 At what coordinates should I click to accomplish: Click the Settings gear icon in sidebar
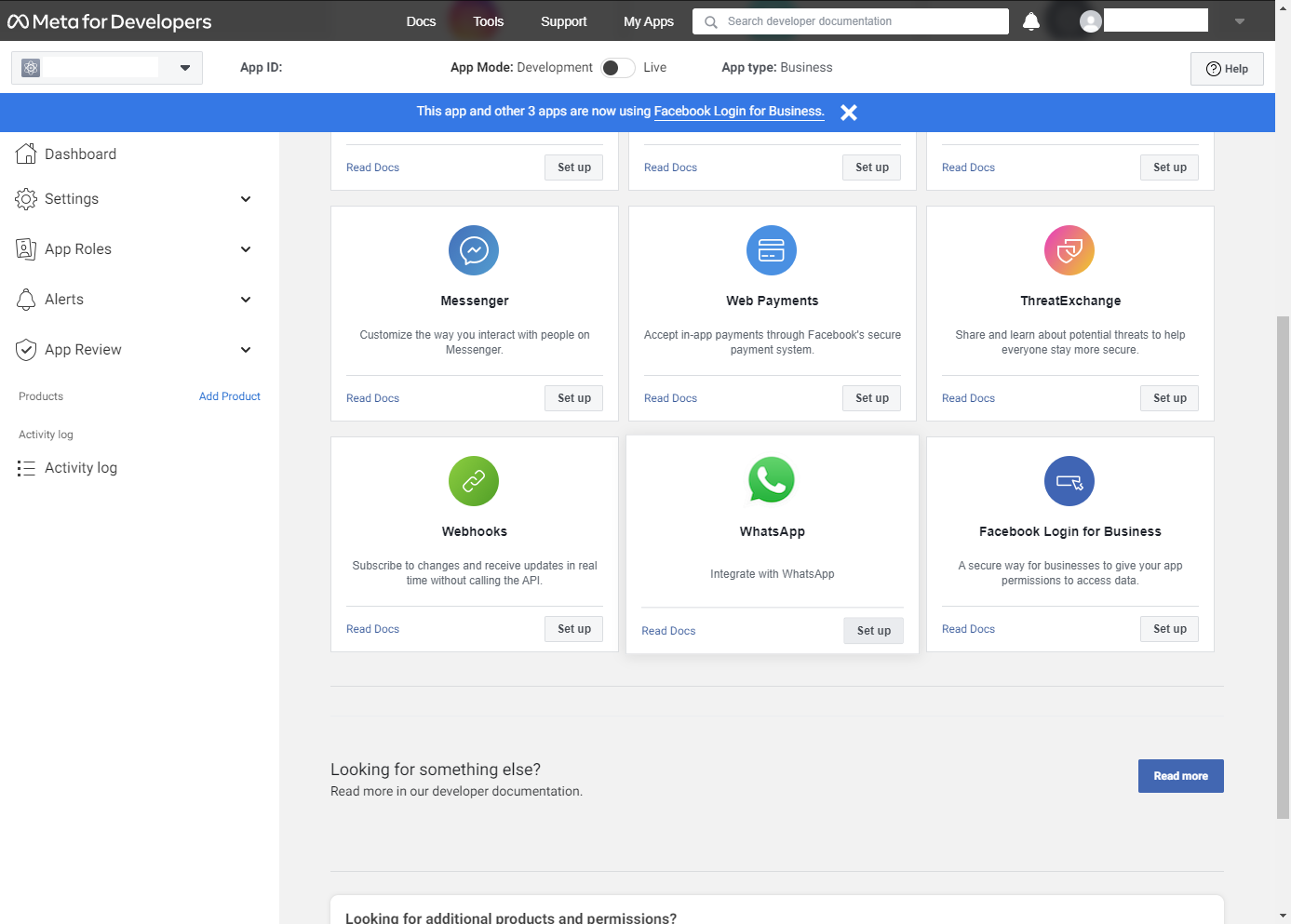[26, 198]
